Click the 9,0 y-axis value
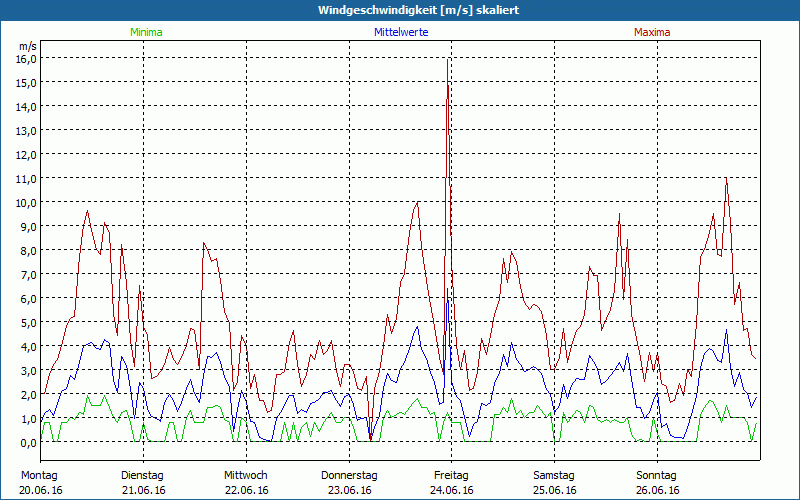Image resolution: width=800 pixels, height=500 pixels. (29, 227)
